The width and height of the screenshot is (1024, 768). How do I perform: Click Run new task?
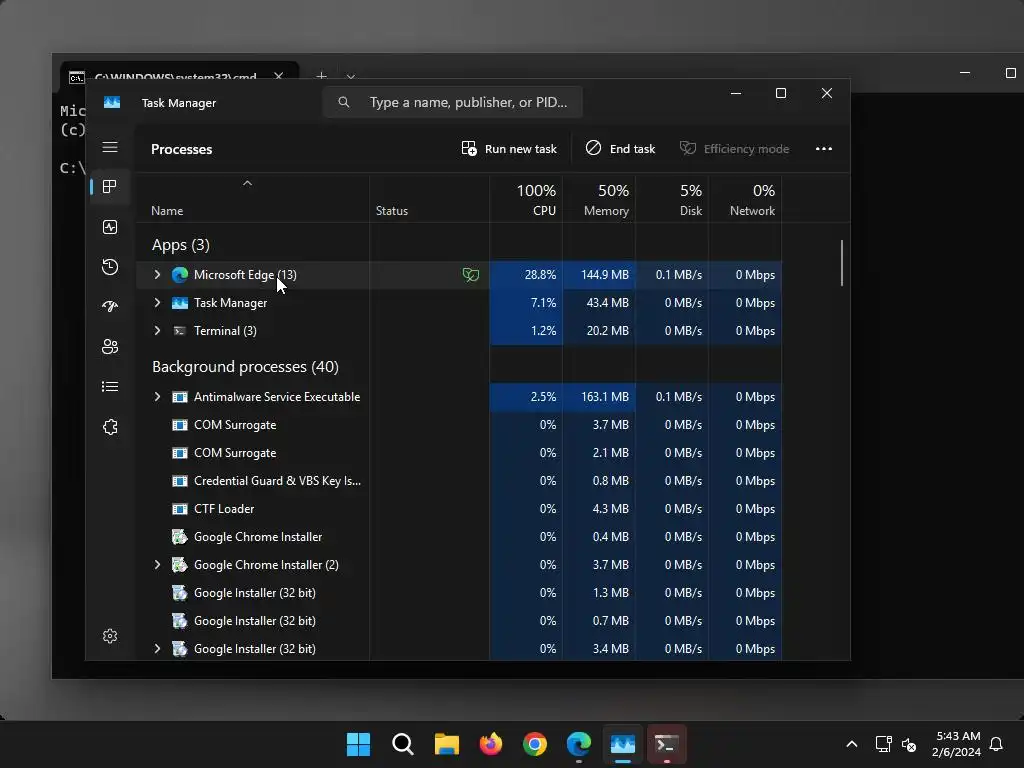tap(509, 149)
